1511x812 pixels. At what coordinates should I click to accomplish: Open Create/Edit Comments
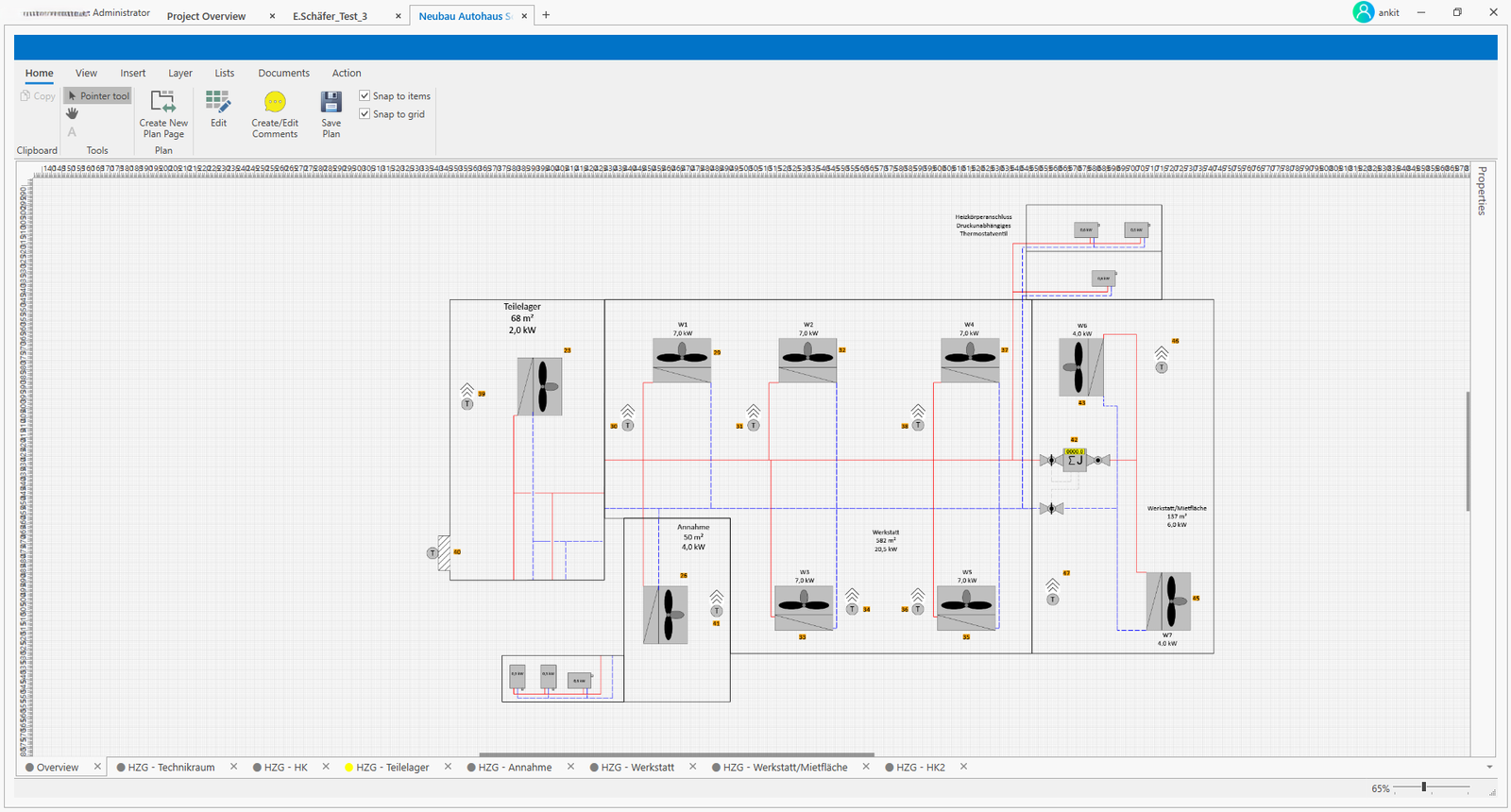(x=275, y=102)
